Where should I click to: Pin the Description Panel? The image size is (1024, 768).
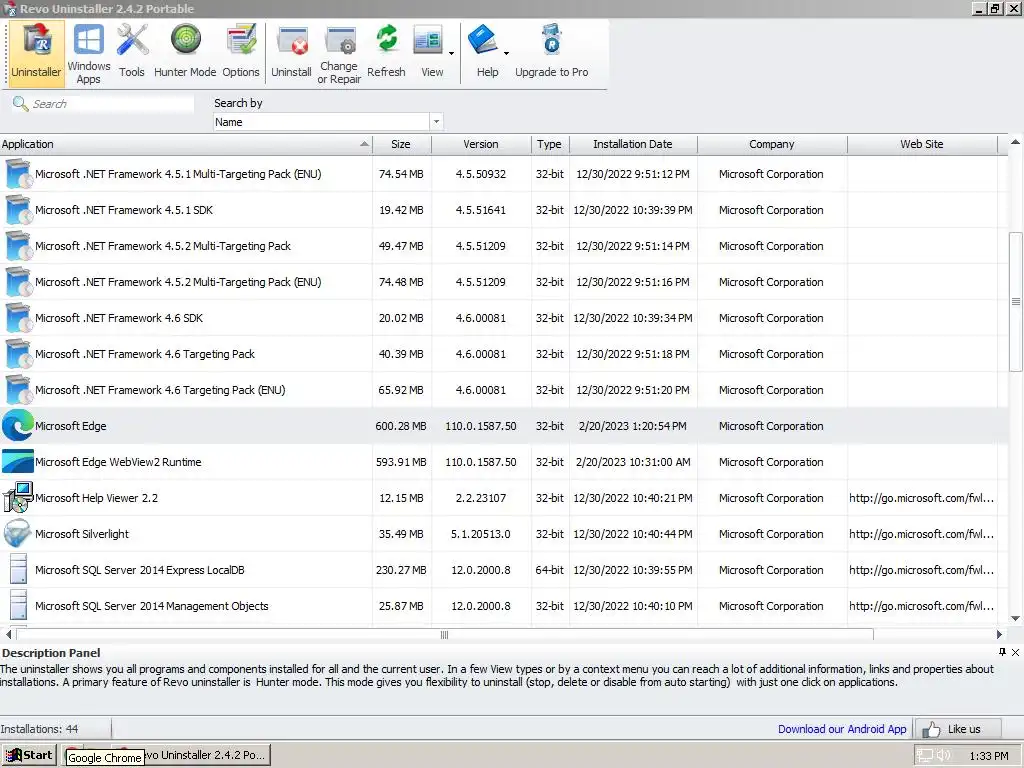pyautogui.click(x=1002, y=652)
